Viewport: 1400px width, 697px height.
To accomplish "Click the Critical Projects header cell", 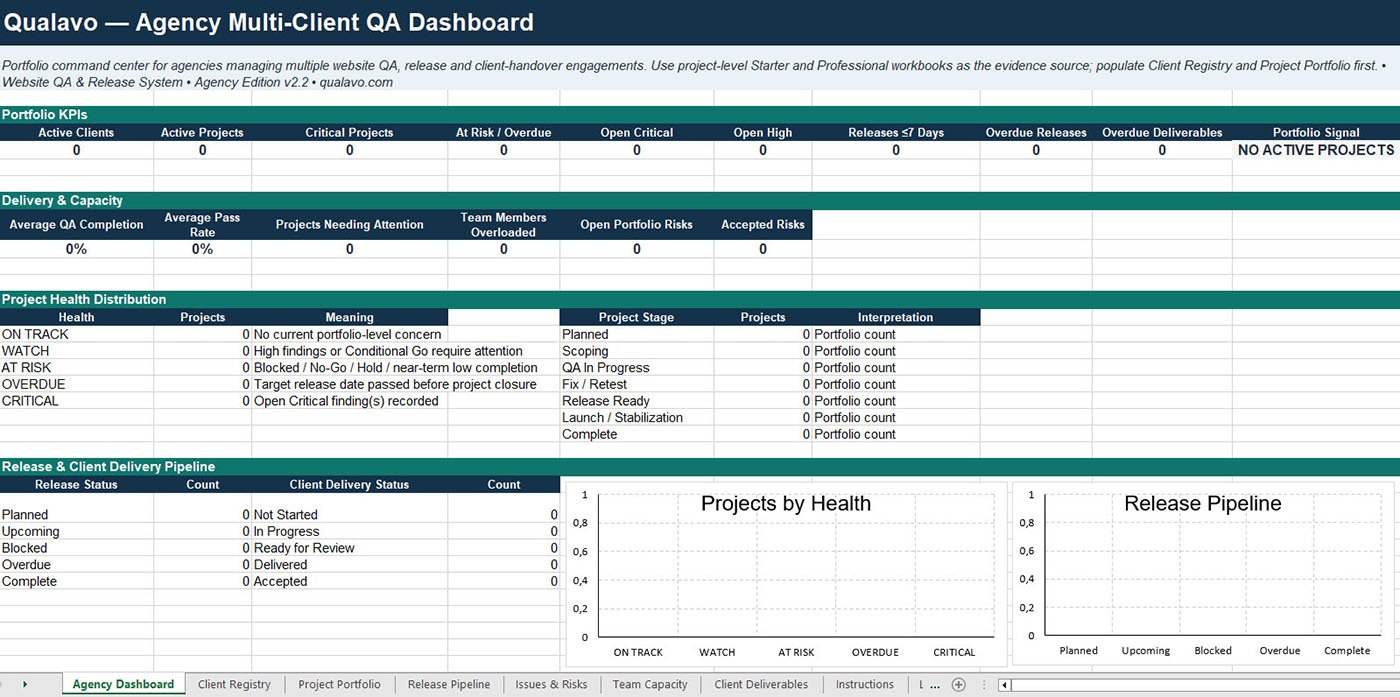I will [x=349, y=132].
